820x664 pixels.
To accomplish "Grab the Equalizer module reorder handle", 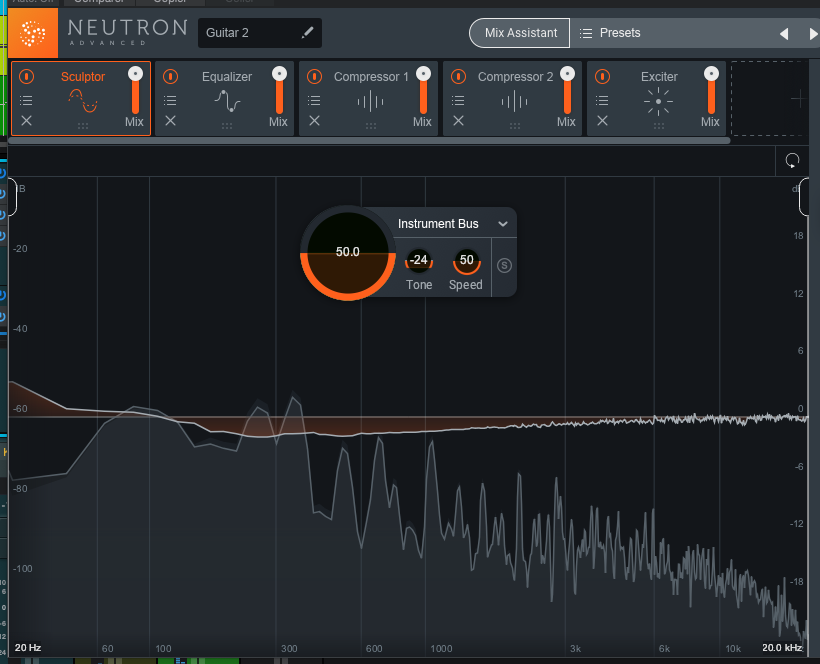I will (x=226, y=126).
